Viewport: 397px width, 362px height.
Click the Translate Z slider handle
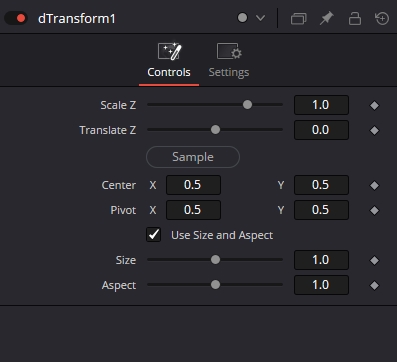[215, 130]
